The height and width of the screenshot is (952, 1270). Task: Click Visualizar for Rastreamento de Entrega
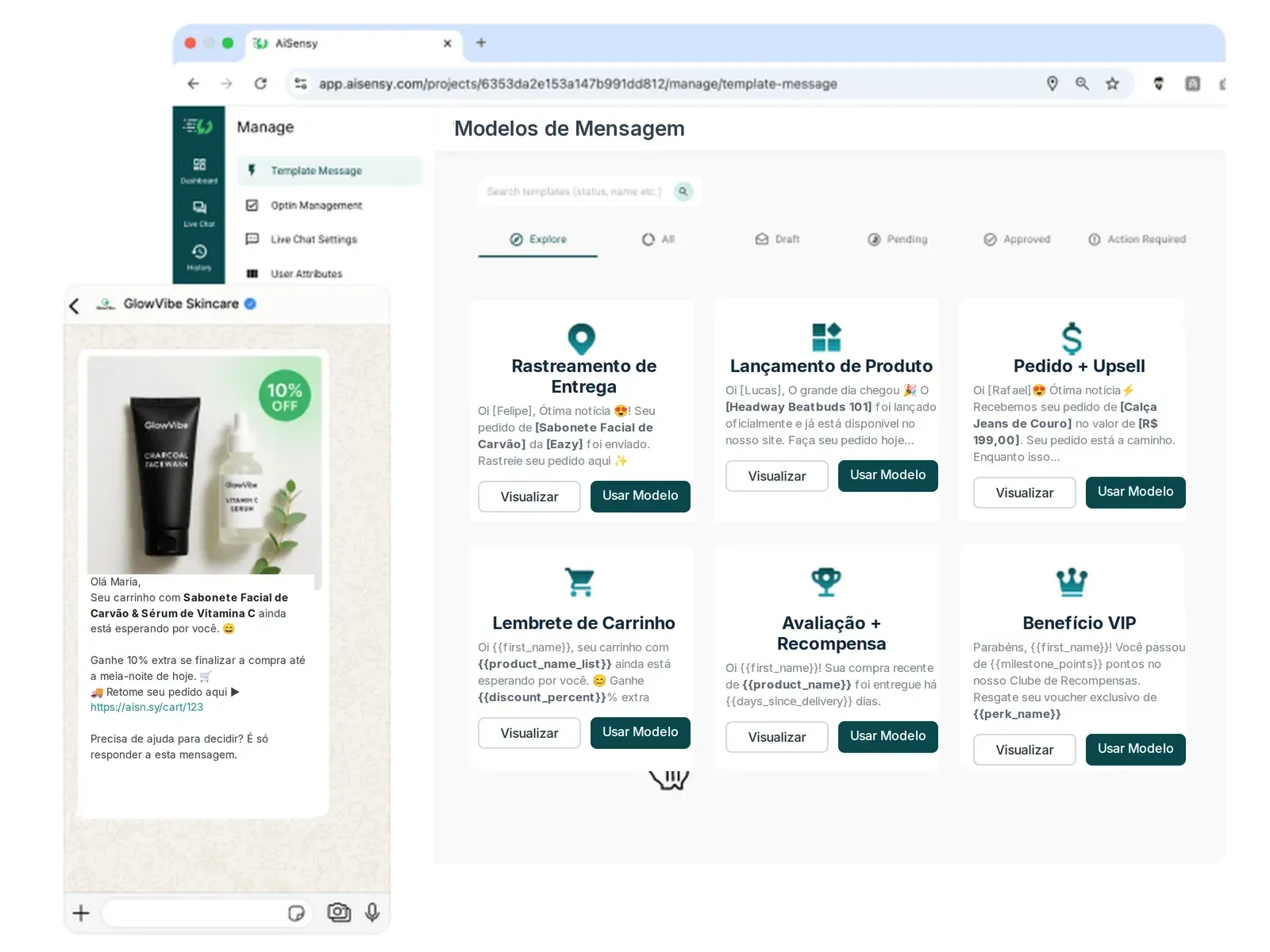(x=529, y=497)
